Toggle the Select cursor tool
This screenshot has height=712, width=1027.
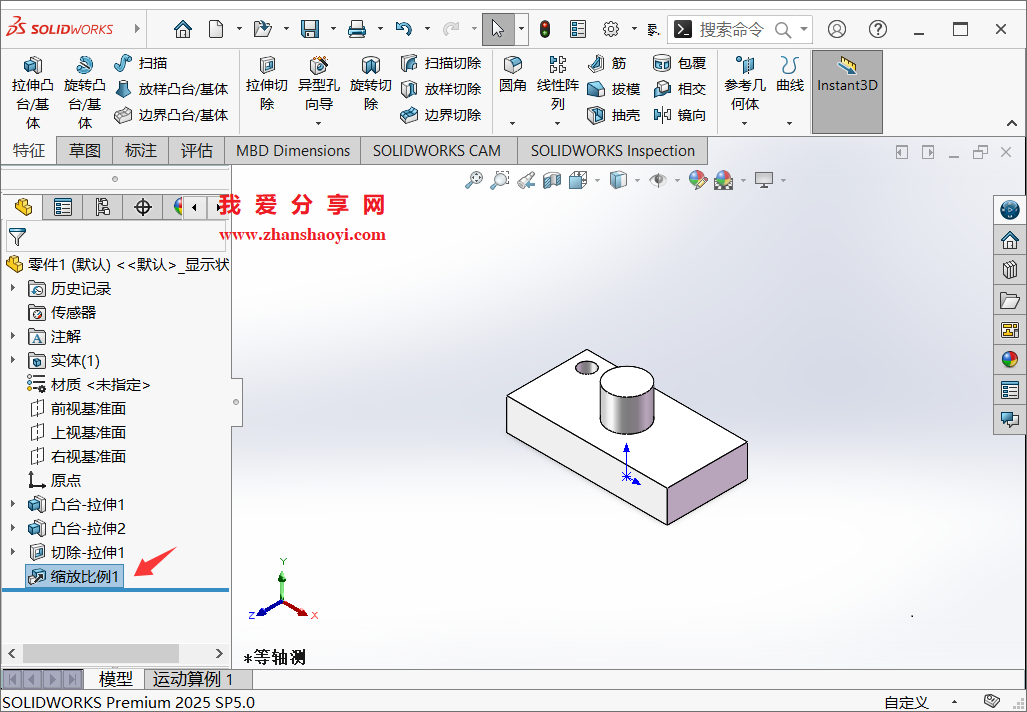(x=498, y=29)
